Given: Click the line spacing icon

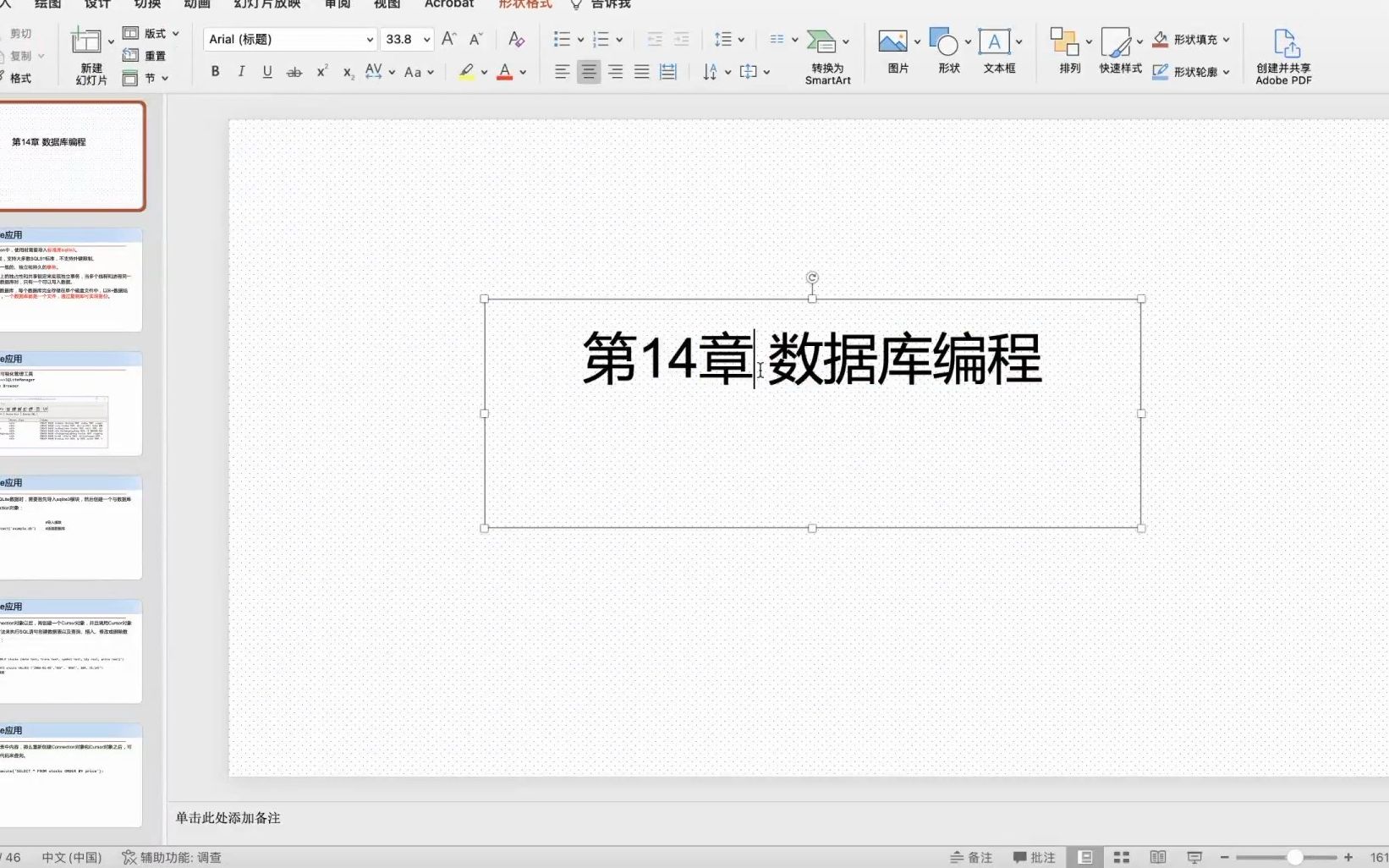Looking at the screenshot, I should click(722, 39).
